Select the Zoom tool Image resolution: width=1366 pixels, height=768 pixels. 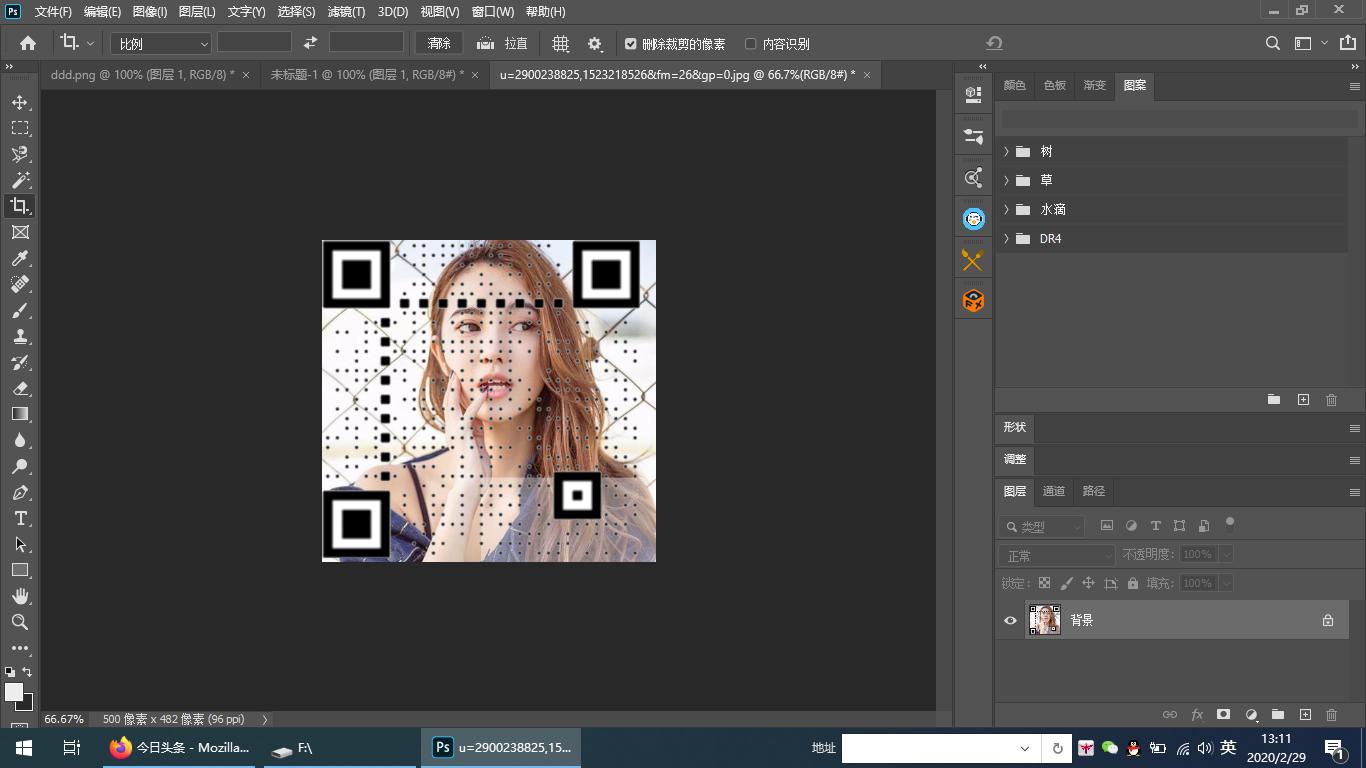[20, 622]
